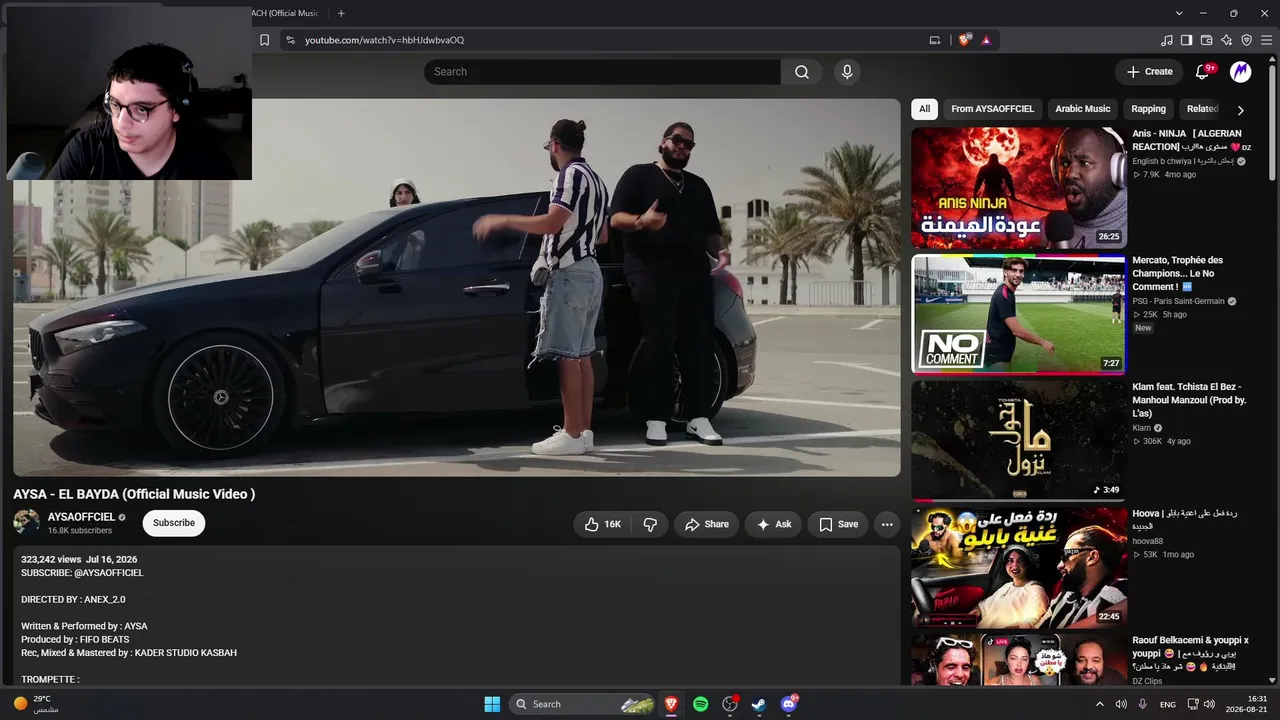Open Brave browser from the taskbar

(671, 704)
